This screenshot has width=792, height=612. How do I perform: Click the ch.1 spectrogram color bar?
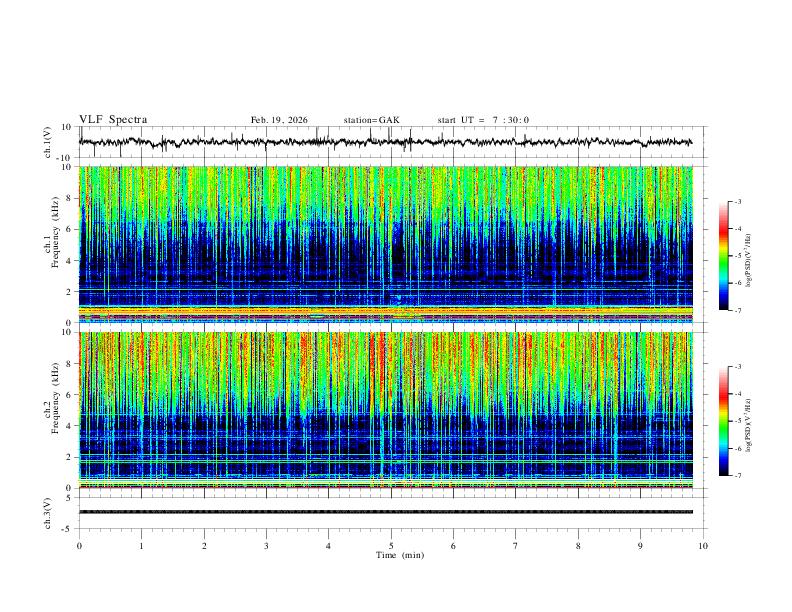click(723, 256)
